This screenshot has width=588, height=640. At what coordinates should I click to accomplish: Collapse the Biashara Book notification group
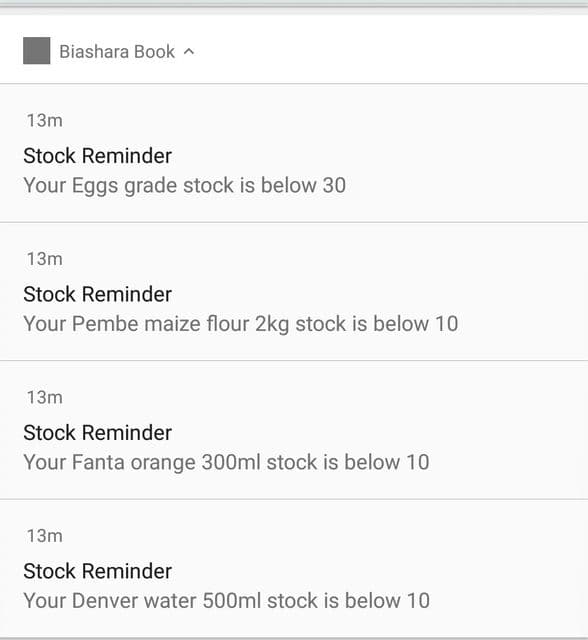point(189,52)
